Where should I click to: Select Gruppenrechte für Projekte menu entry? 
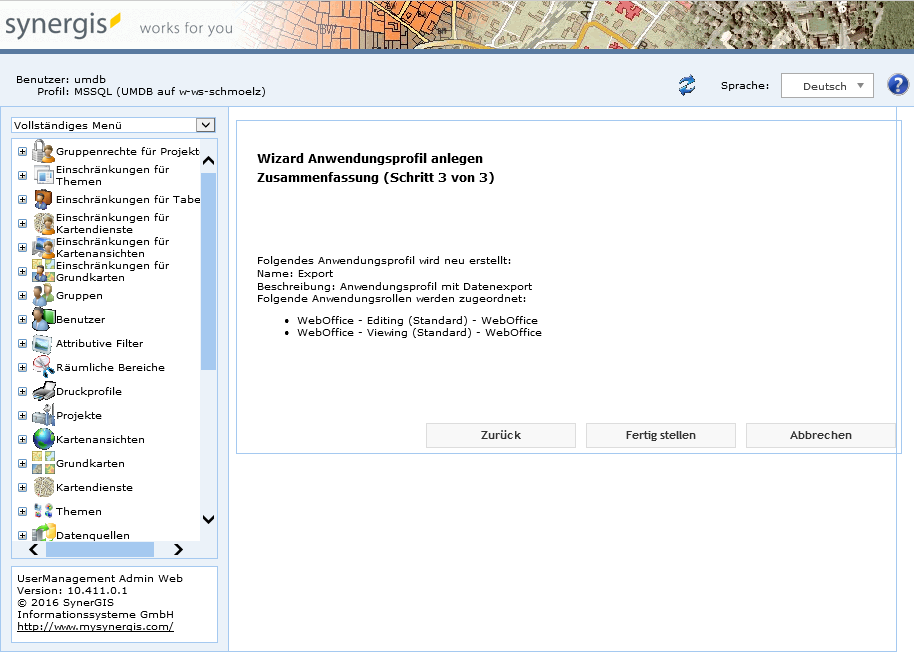(127, 152)
